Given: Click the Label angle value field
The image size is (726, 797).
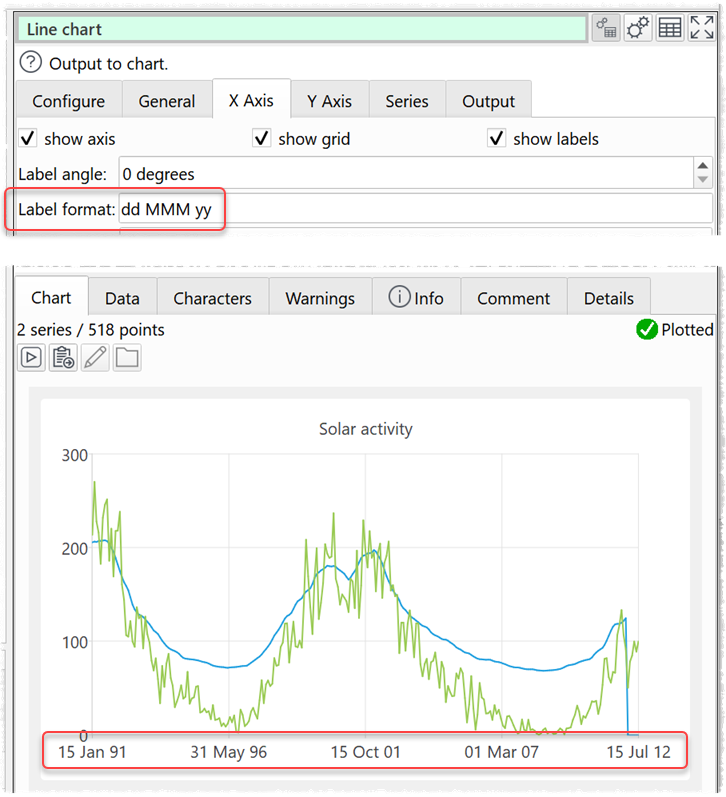Looking at the screenshot, I should (x=406, y=173).
